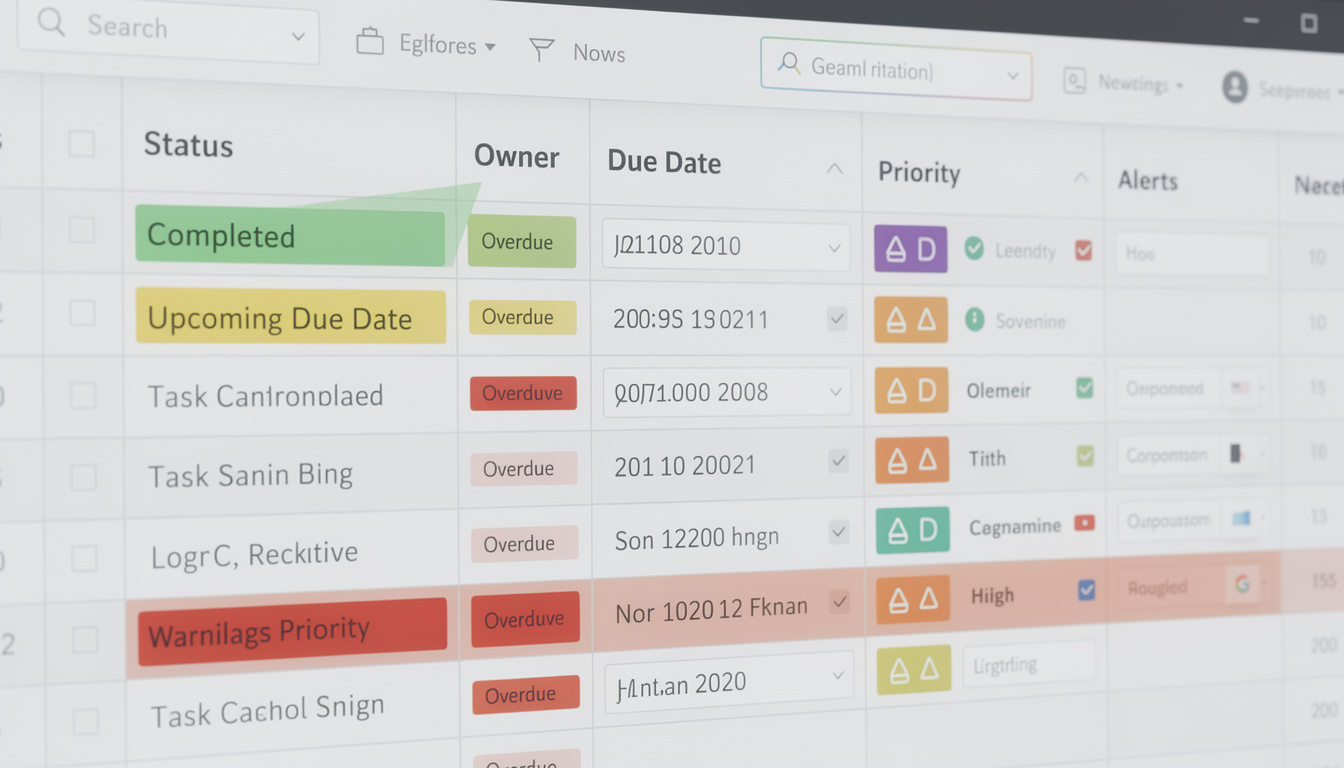Check the row checkbox for LogrC, Reckitive
The image size is (1344, 768).
click(x=84, y=558)
